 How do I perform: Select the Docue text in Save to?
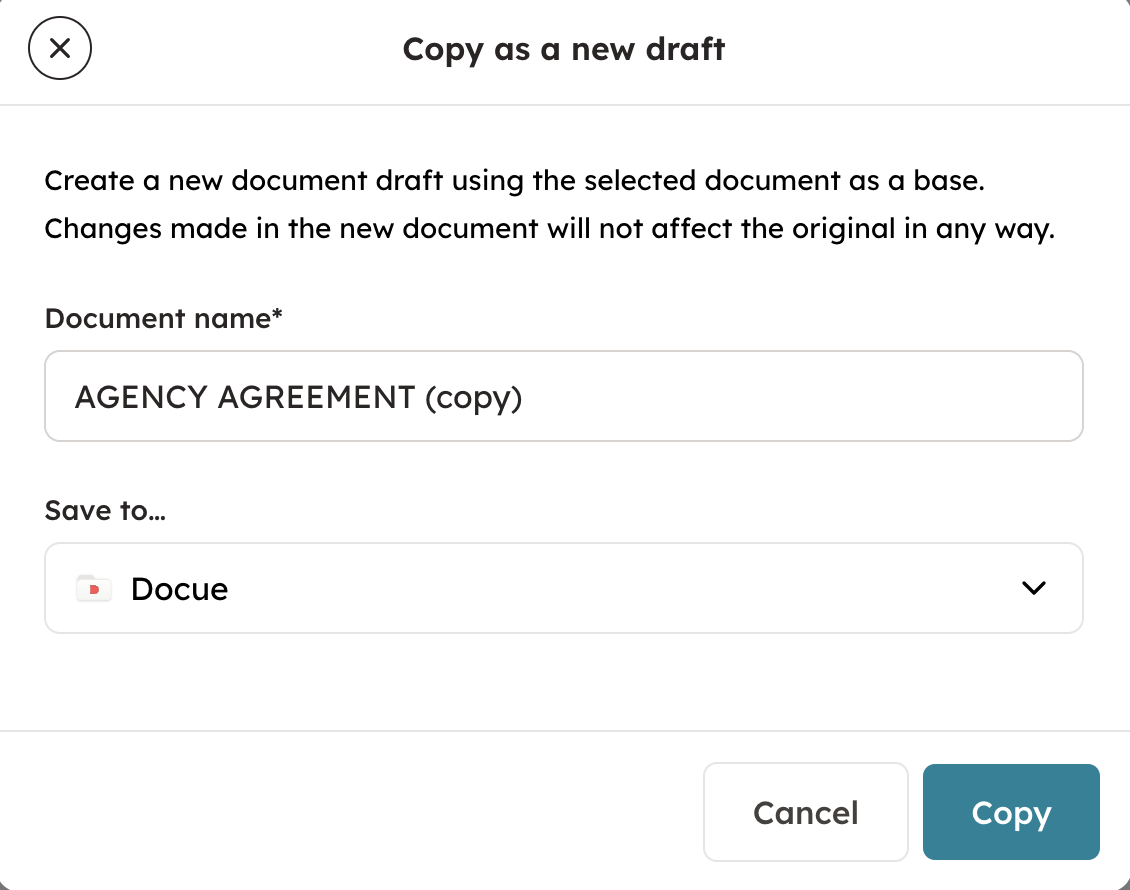pyautogui.click(x=179, y=589)
